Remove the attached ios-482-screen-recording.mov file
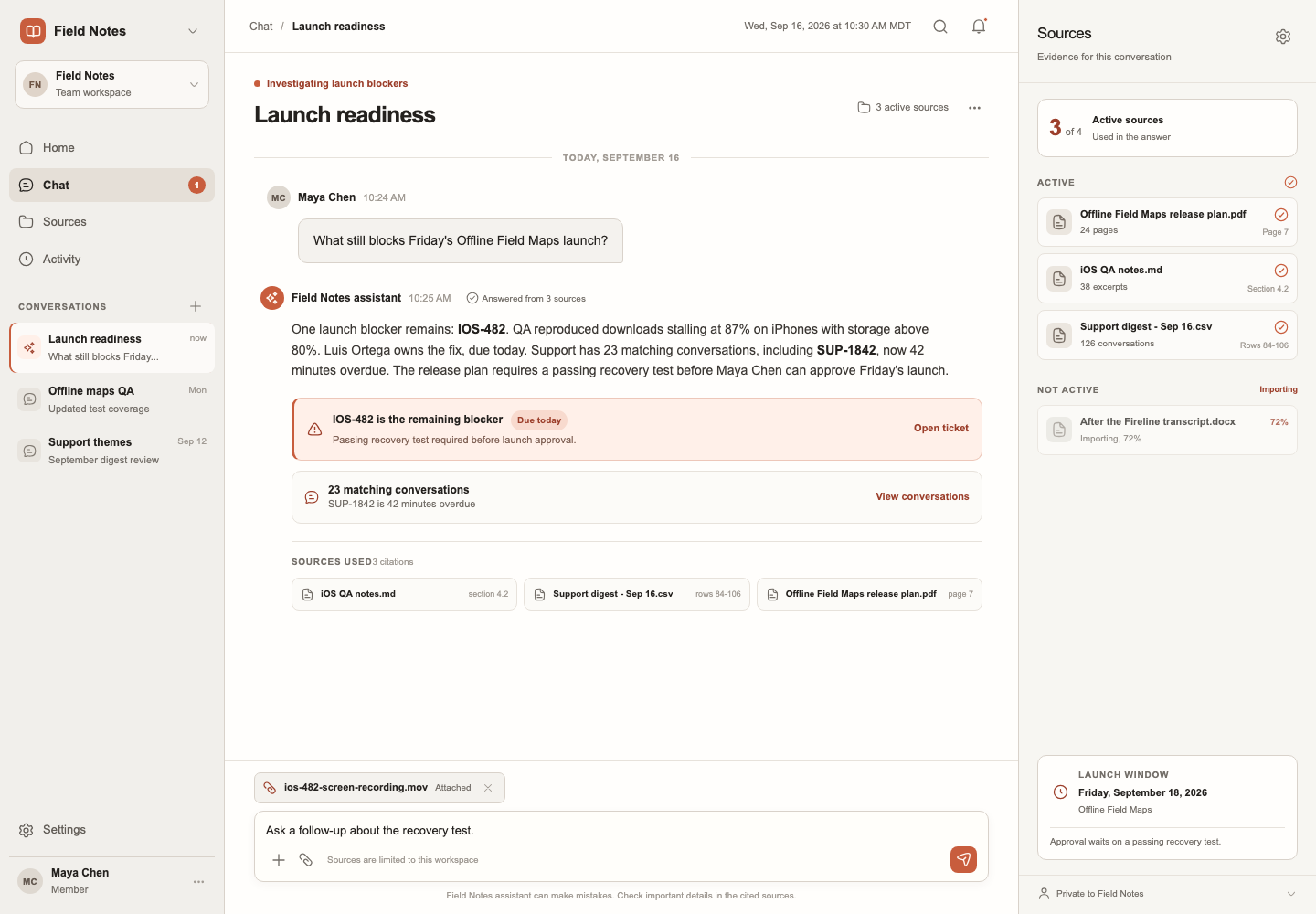Viewport: 1316px width, 914px height. click(x=488, y=788)
